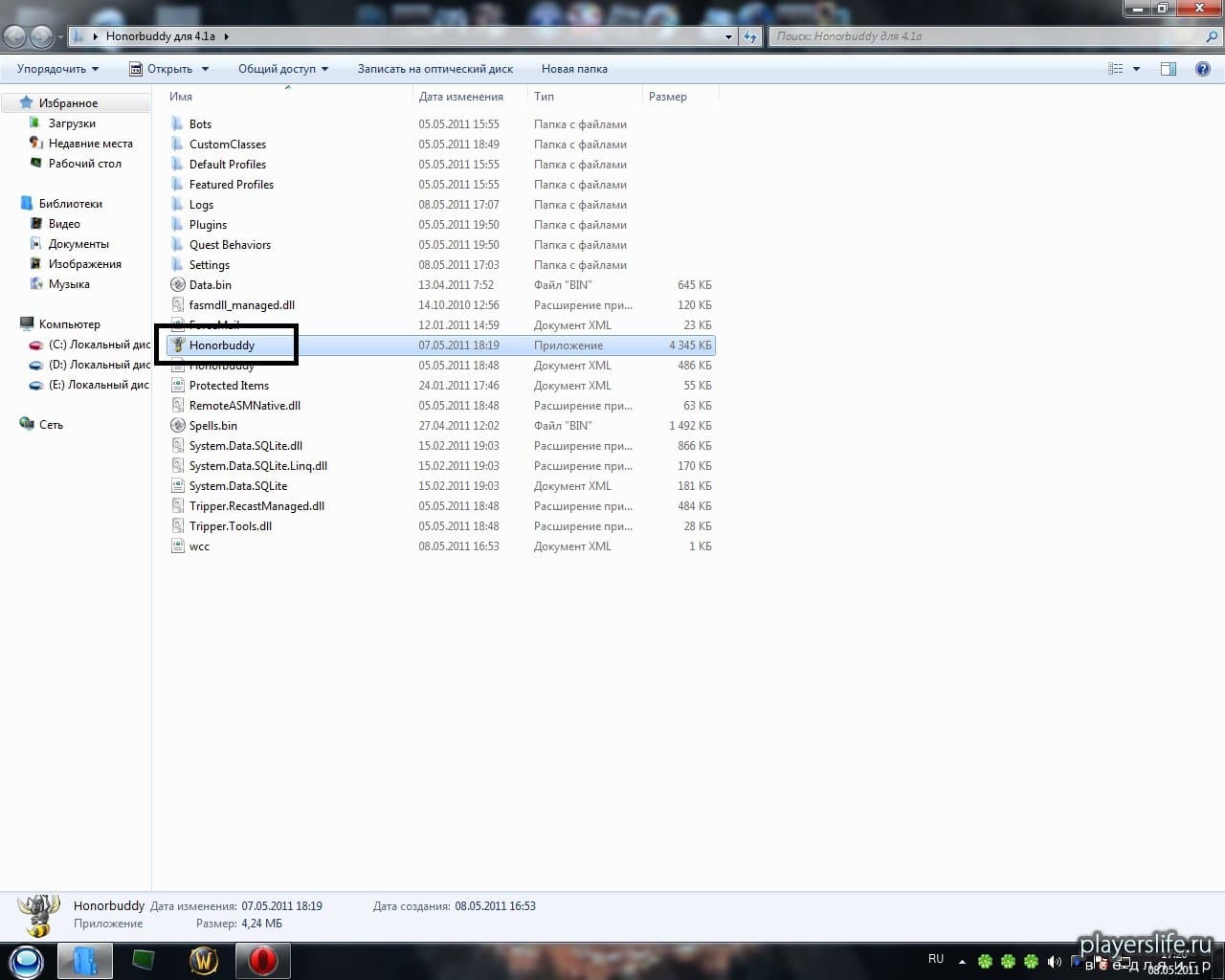Select the CustomClasses folder icon
The width and height of the screenshot is (1225, 980).
click(x=177, y=145)
